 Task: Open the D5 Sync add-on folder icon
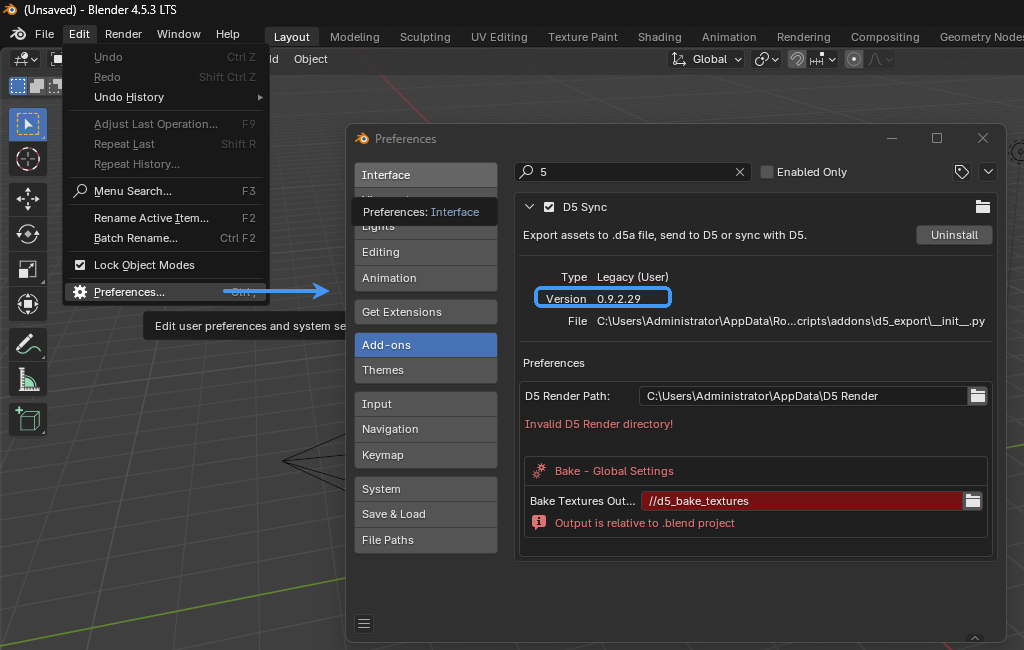coord(982,207)
